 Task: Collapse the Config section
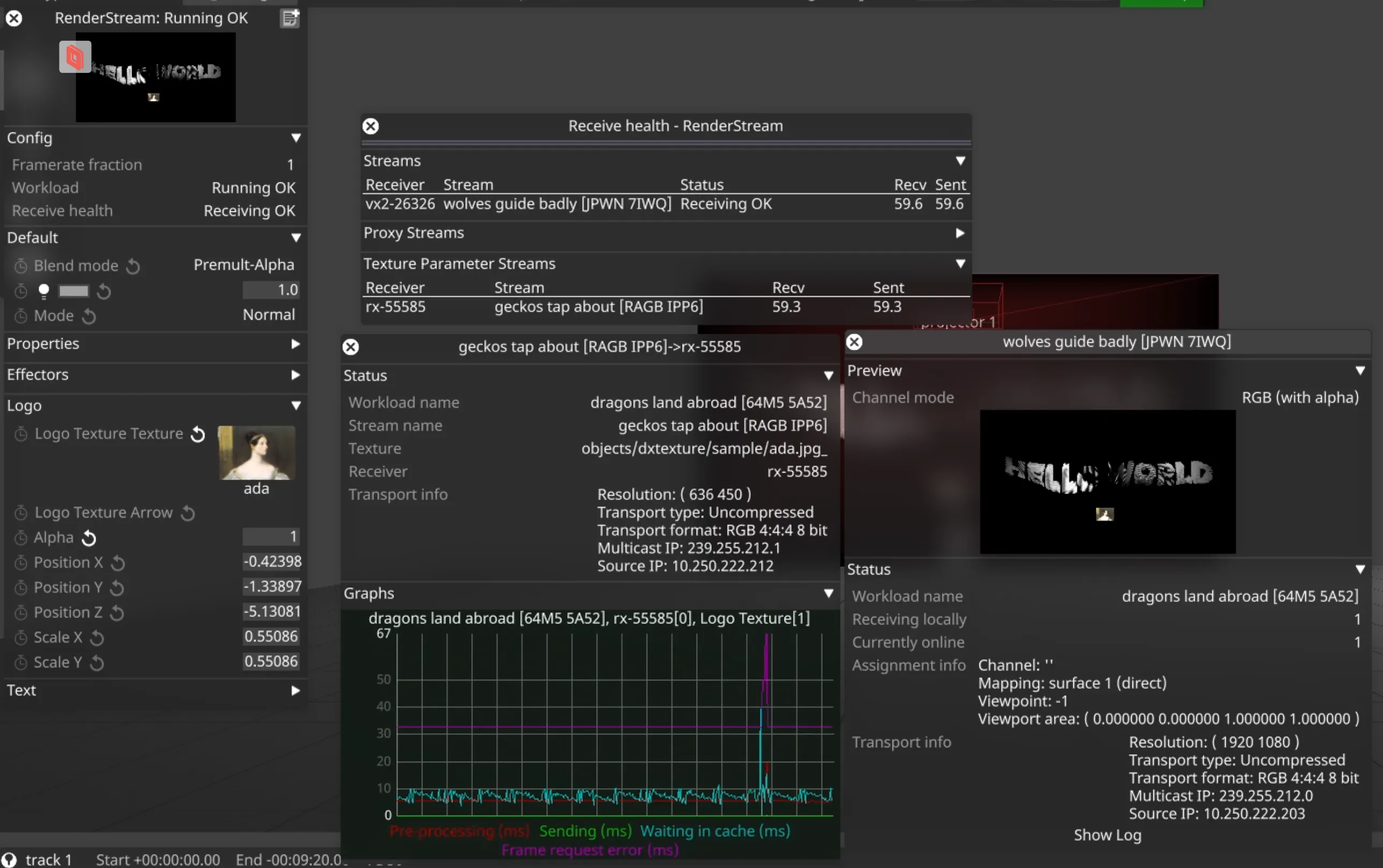point(296,138)
